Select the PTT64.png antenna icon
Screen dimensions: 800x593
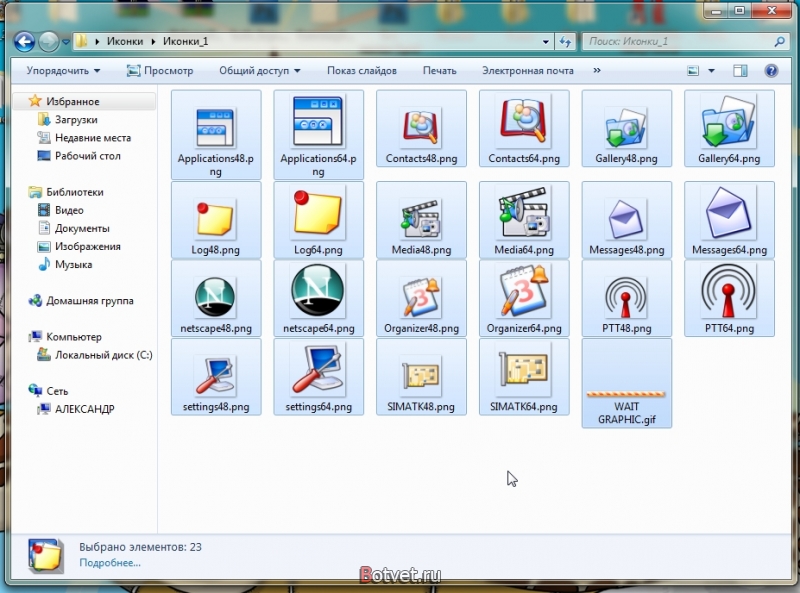(x=729, y=291)
